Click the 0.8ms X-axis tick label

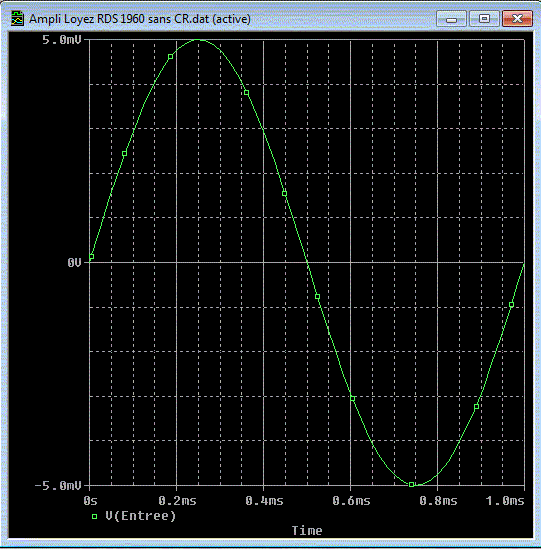point(438,501)
